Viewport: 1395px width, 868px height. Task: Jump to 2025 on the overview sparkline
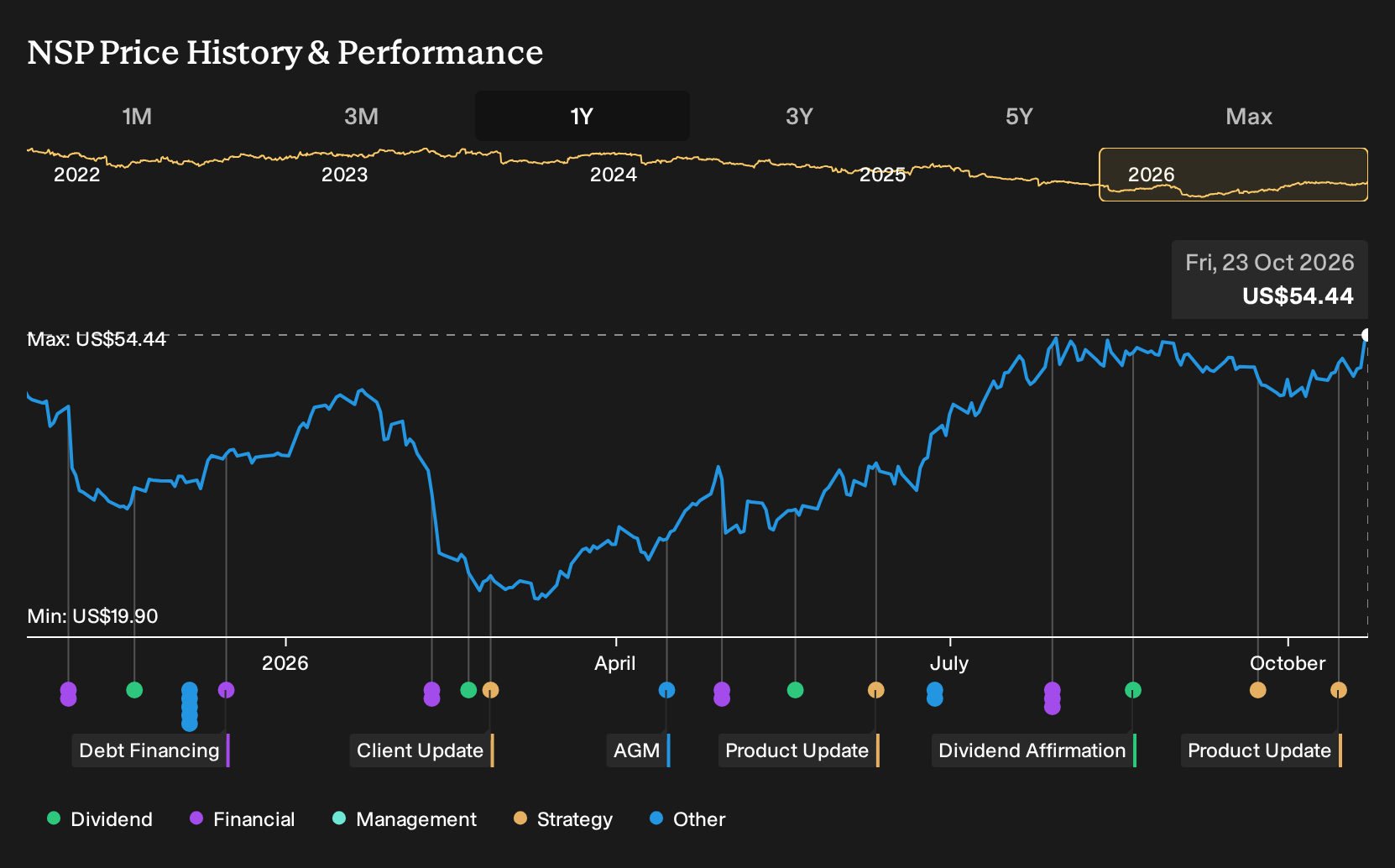(883, 175)
